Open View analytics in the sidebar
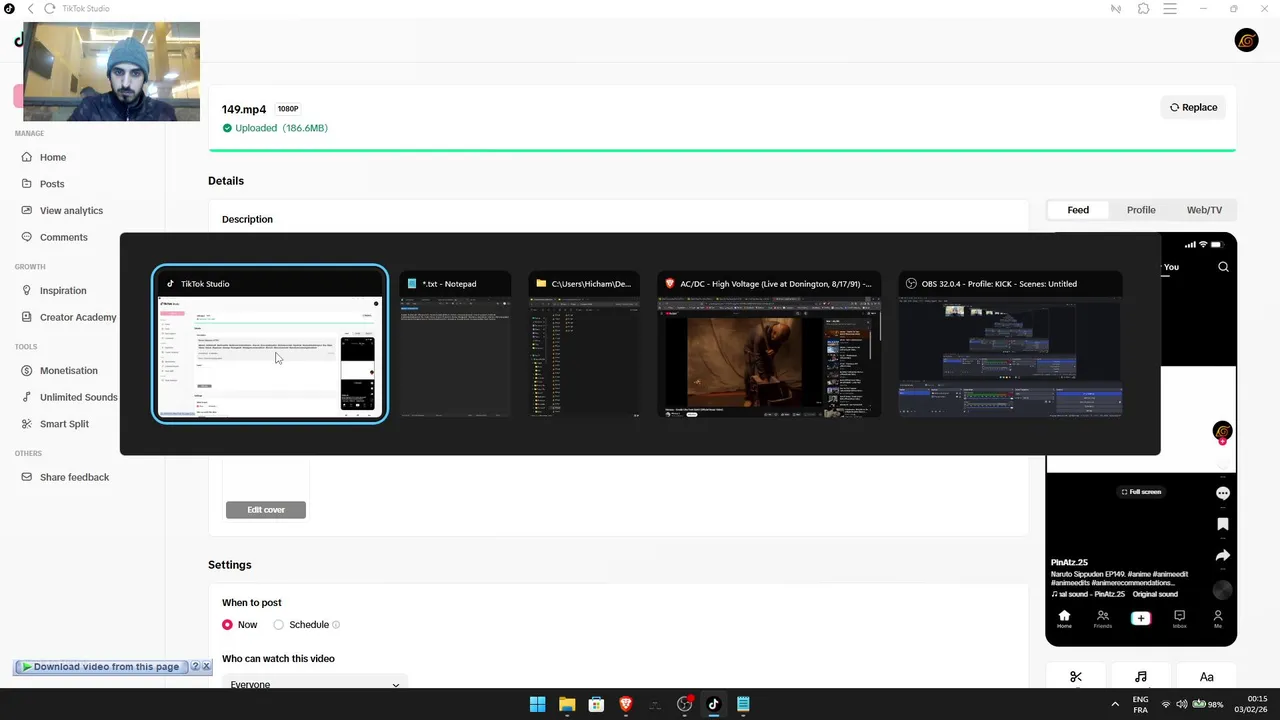 (x=71, y=211)
